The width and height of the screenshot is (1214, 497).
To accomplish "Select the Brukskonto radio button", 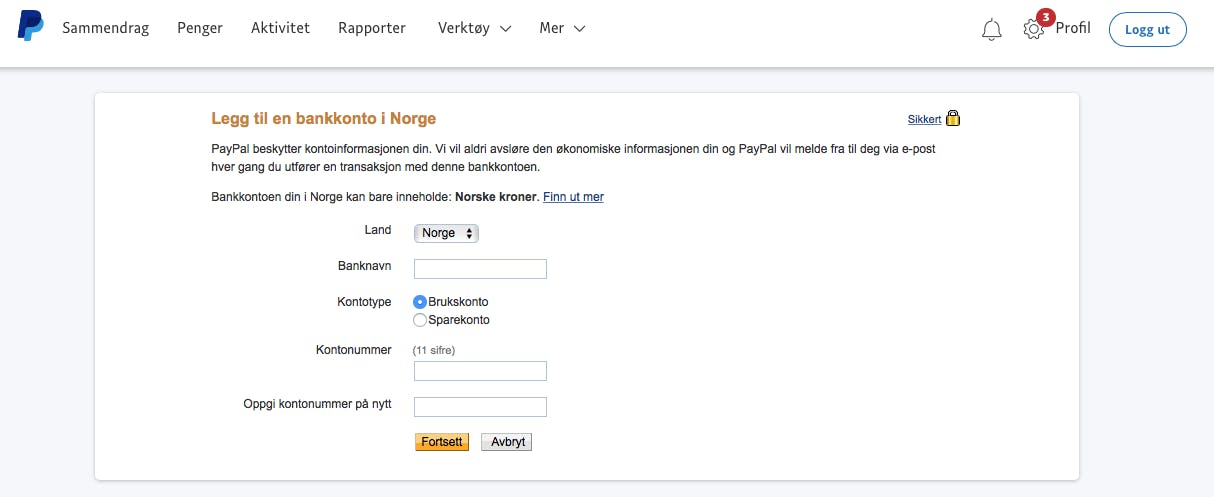I will click(x=420, y=301).
